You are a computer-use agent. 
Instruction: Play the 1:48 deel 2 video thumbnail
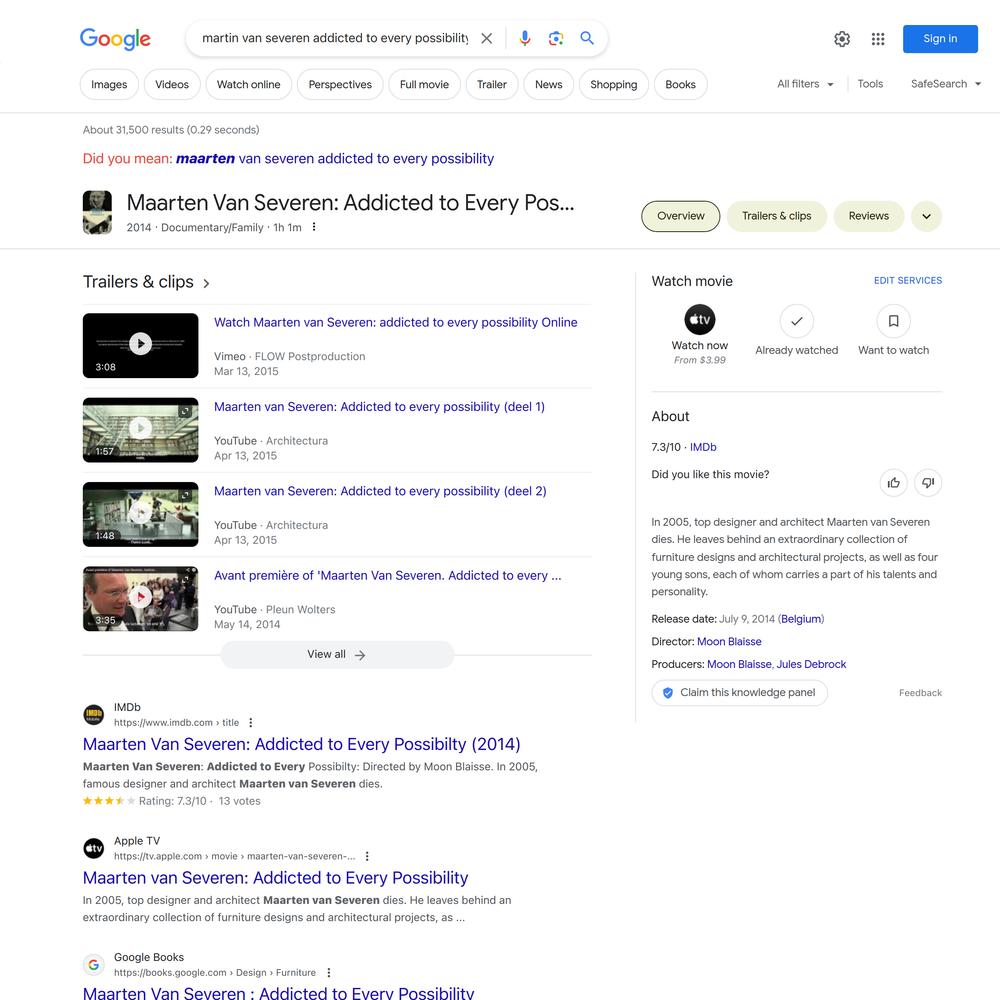tap(140, 514)
